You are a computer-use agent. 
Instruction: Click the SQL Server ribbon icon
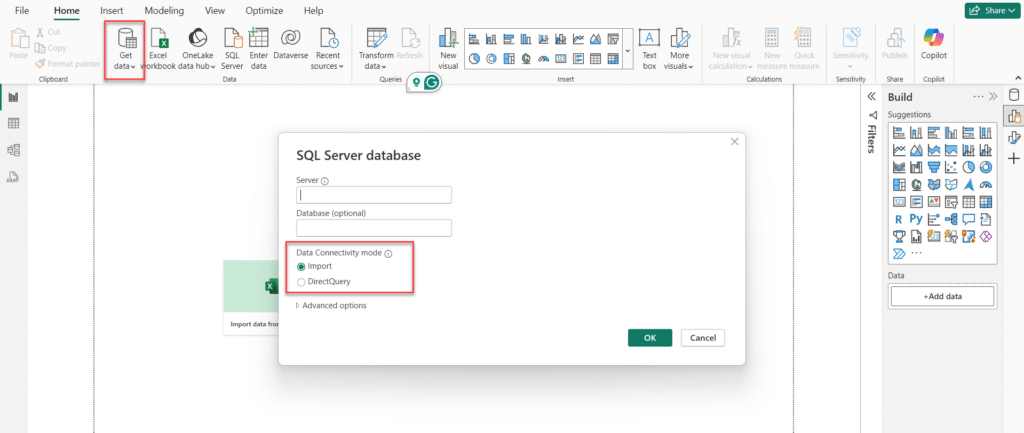(232, 48)
